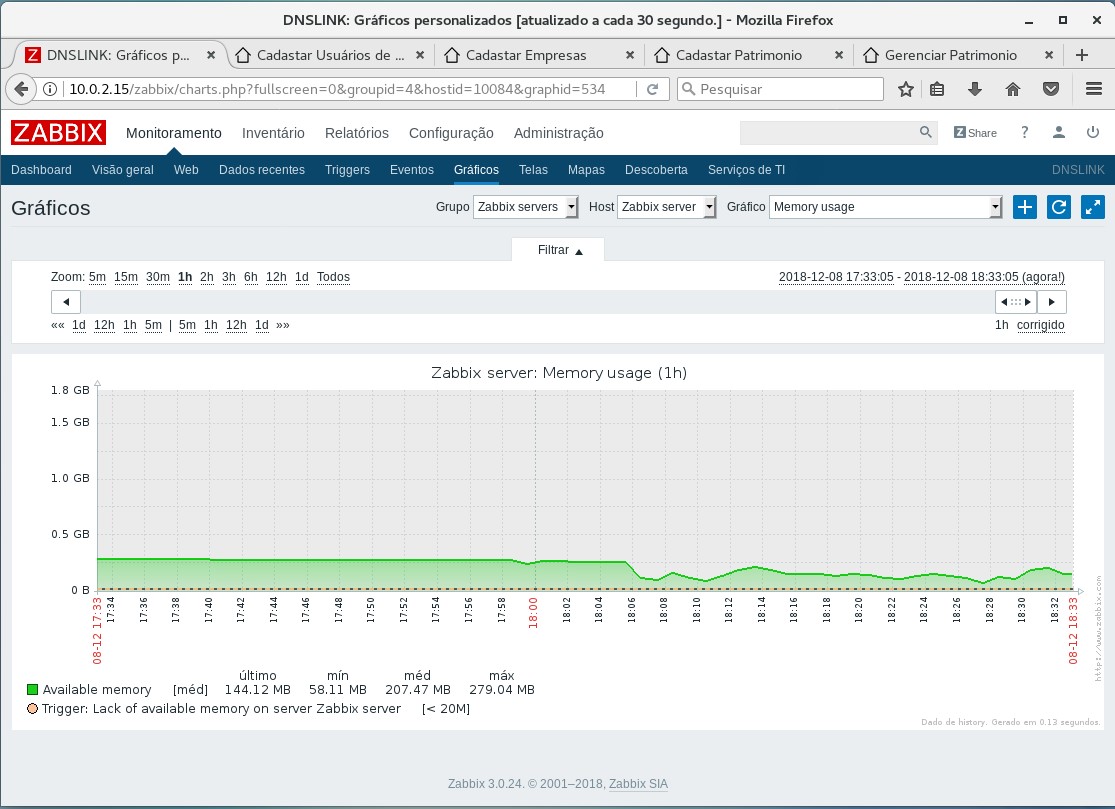Image resolution: width=1115 pixels, height=809 pixels.
Task: Click left arrow on time scrollbar
Action: tap(66, 302)
